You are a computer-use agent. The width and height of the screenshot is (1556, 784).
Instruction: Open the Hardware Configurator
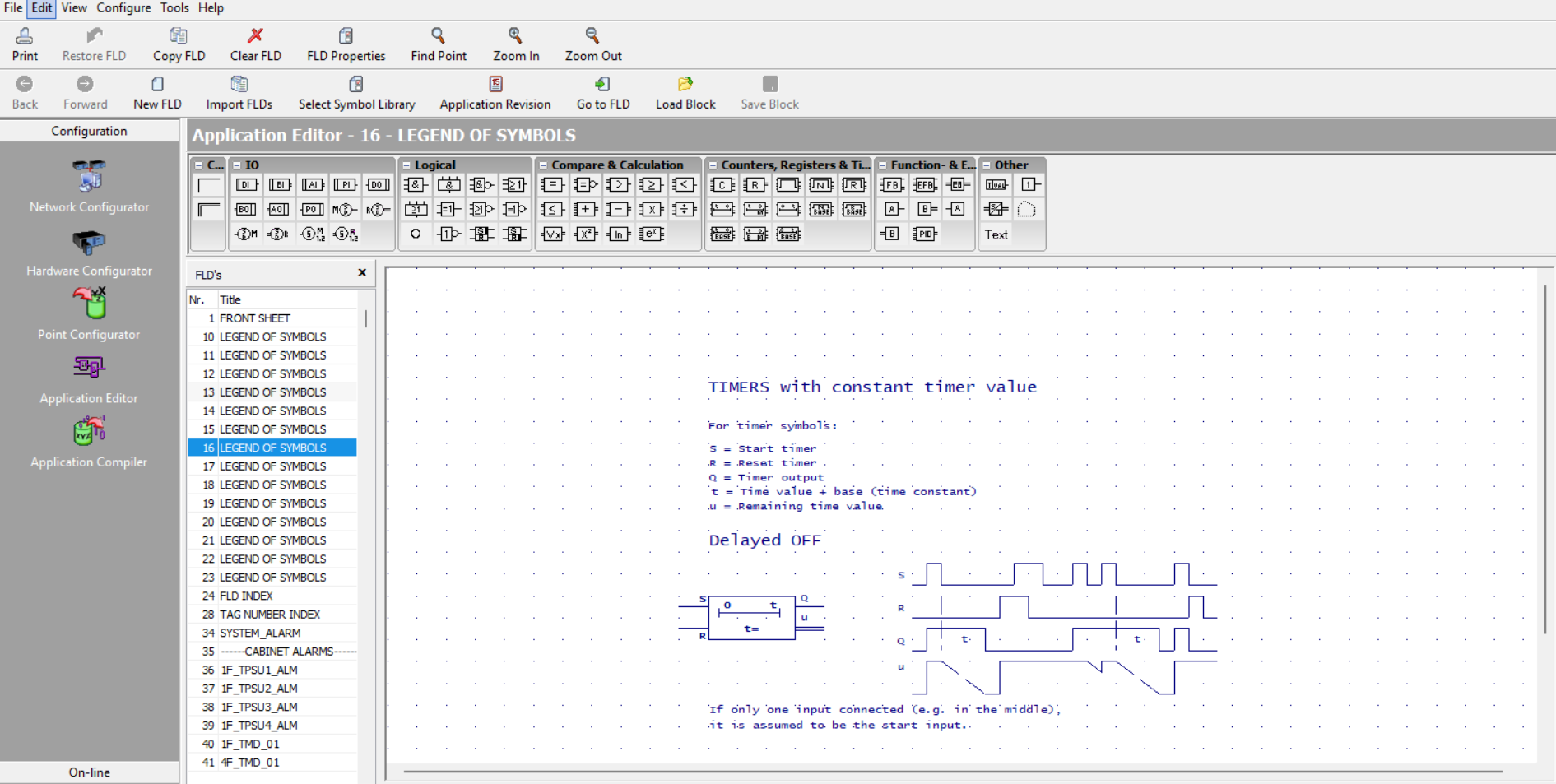[89, 252]
